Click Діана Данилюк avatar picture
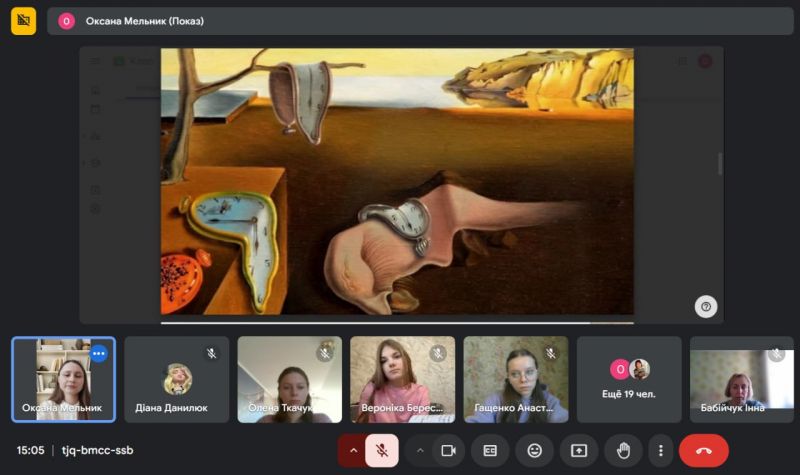 pos(177,379)
